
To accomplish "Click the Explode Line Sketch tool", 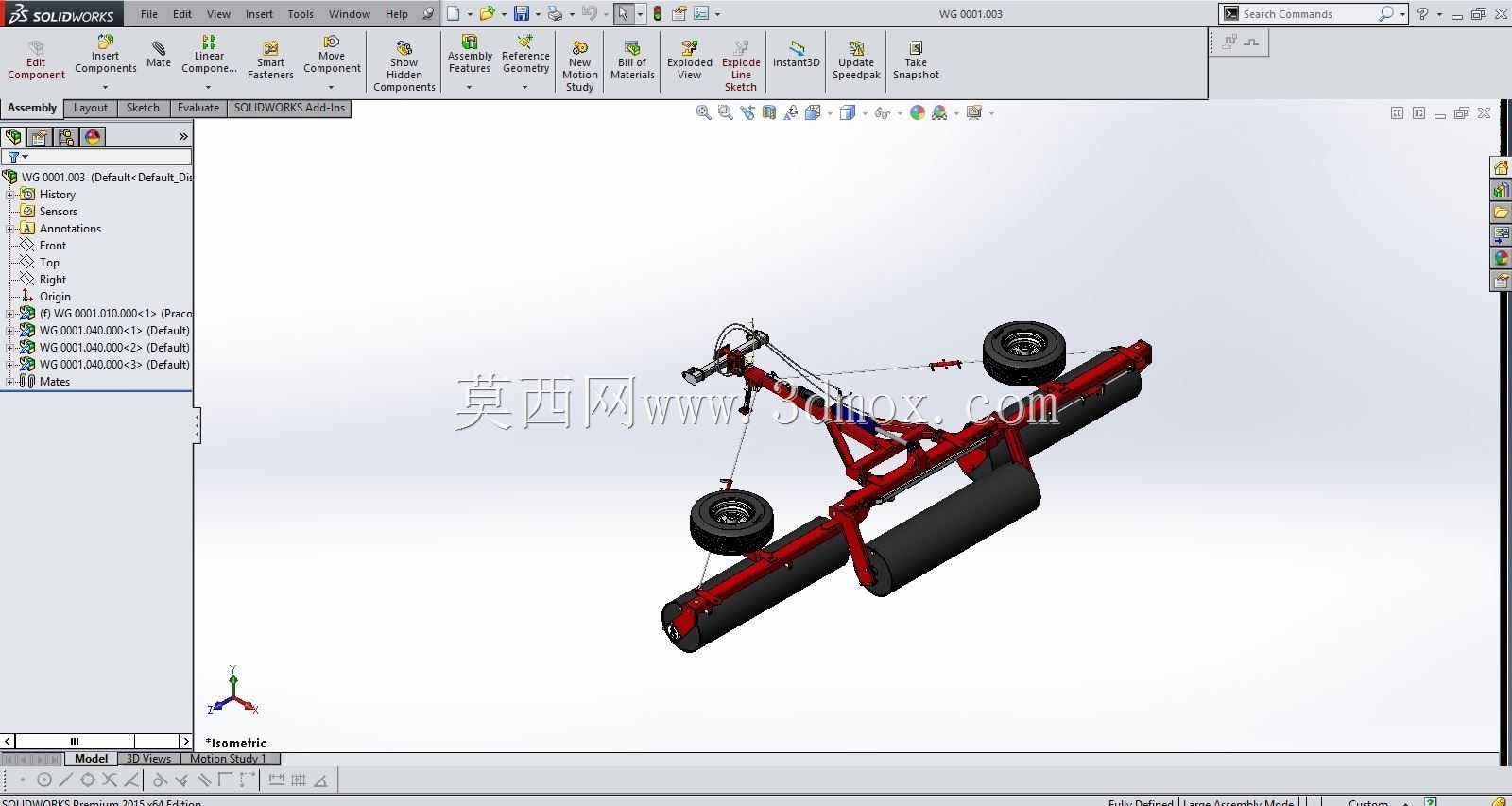I will (741, 66).
